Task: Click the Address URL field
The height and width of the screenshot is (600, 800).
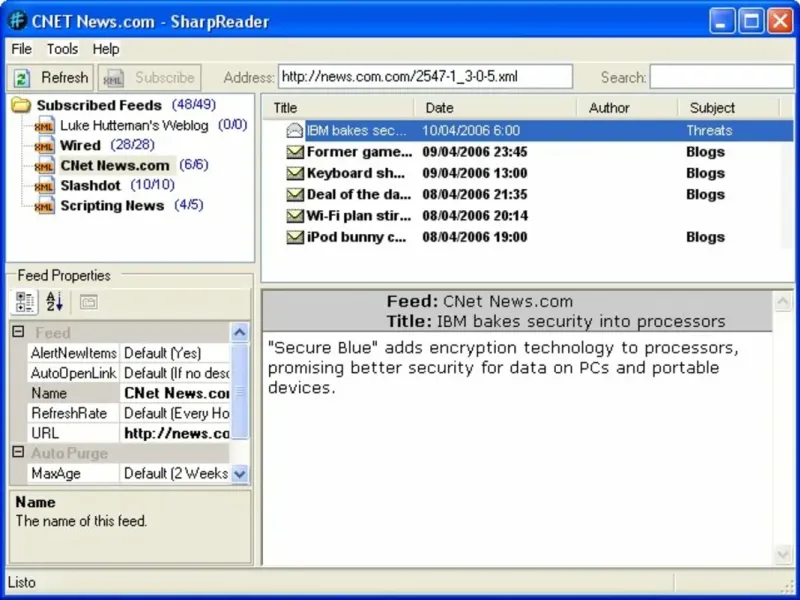Action: (425, 77)
